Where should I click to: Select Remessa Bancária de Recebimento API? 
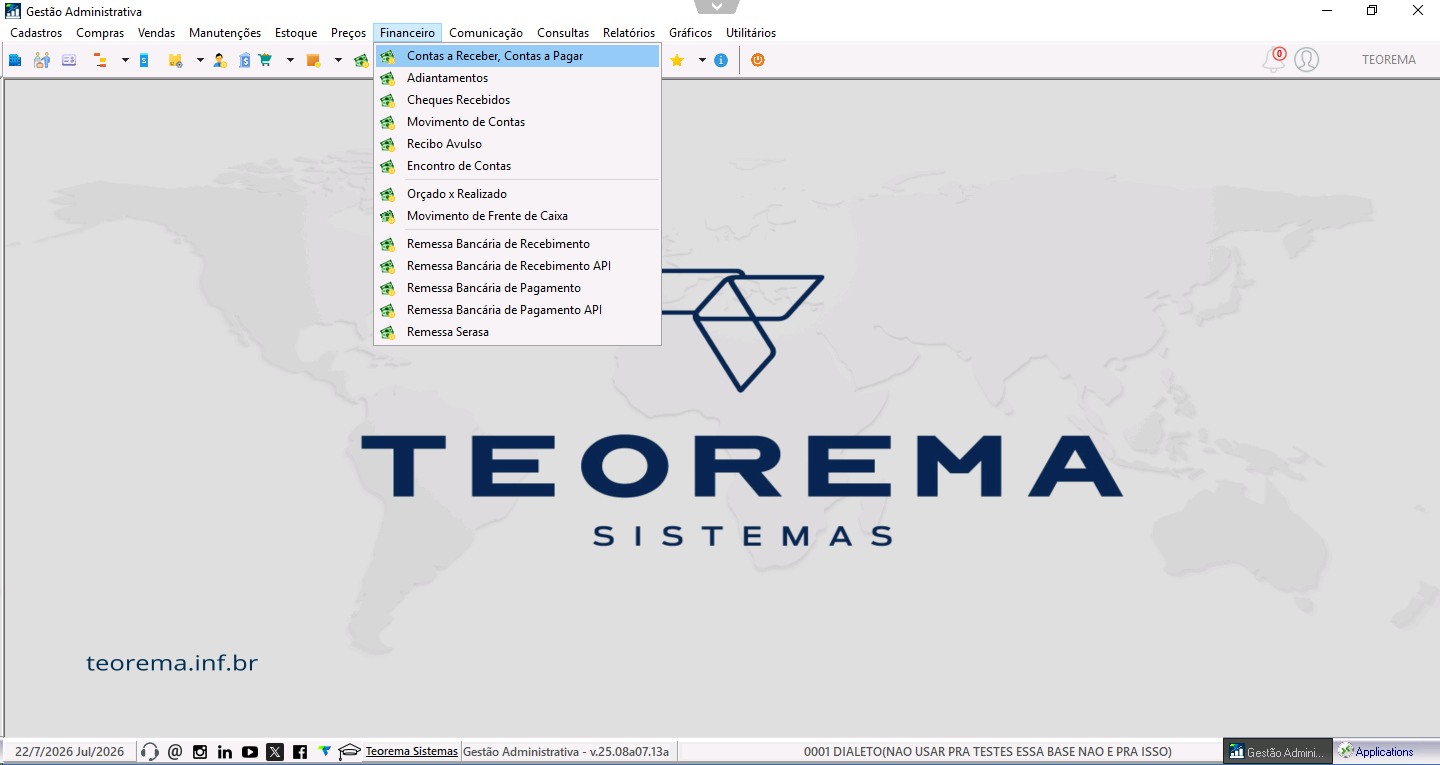coord(517,266)
